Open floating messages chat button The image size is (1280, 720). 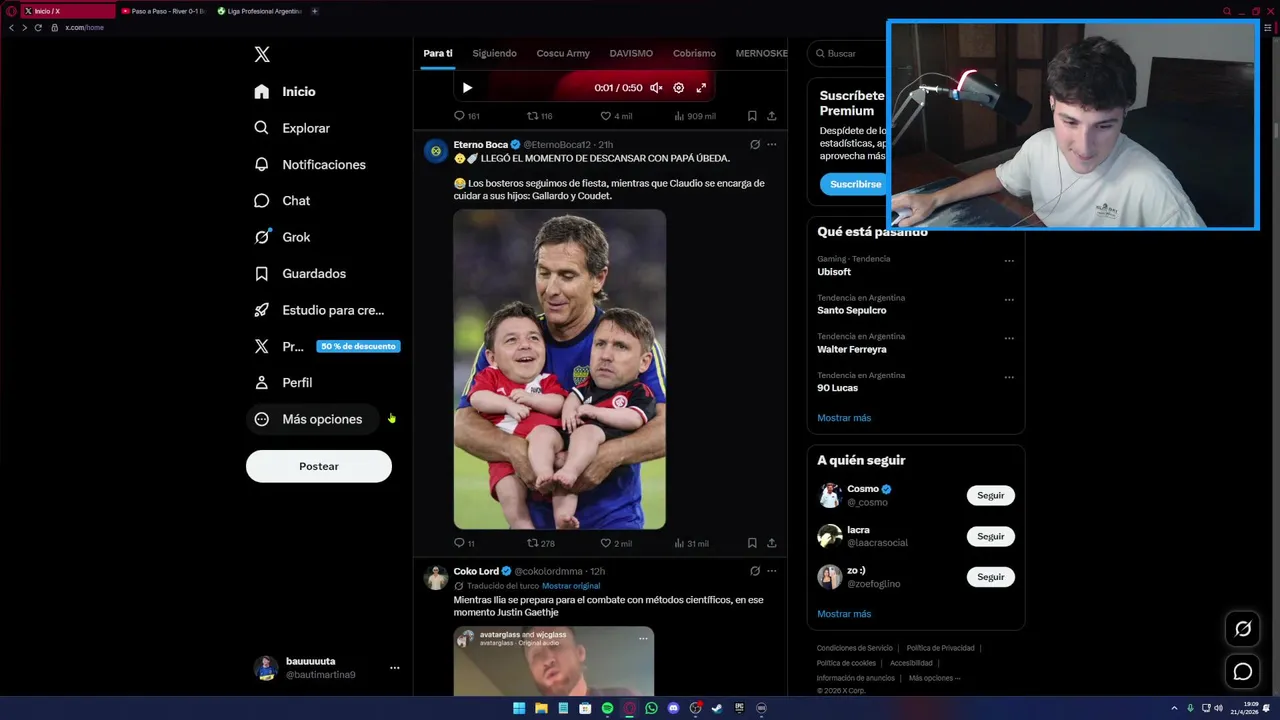1243,672
